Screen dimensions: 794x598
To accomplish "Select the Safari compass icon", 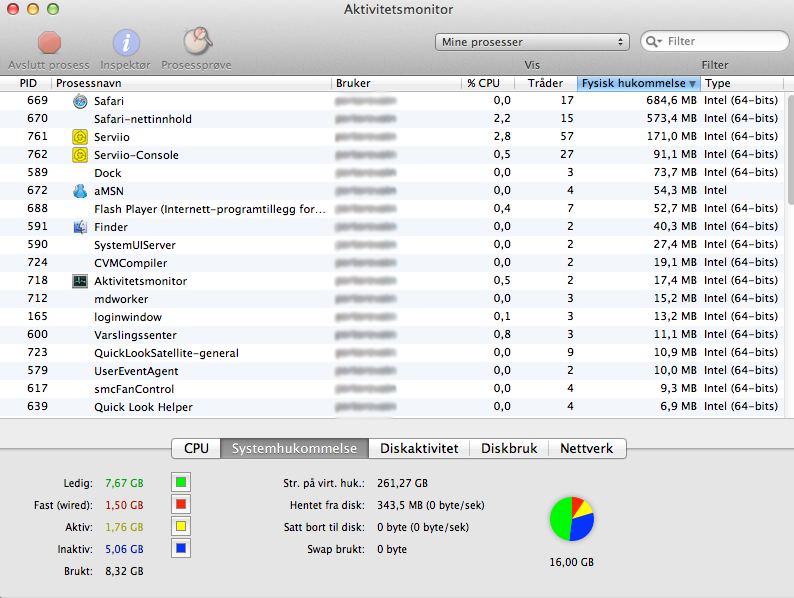I will tap(80, 101).
